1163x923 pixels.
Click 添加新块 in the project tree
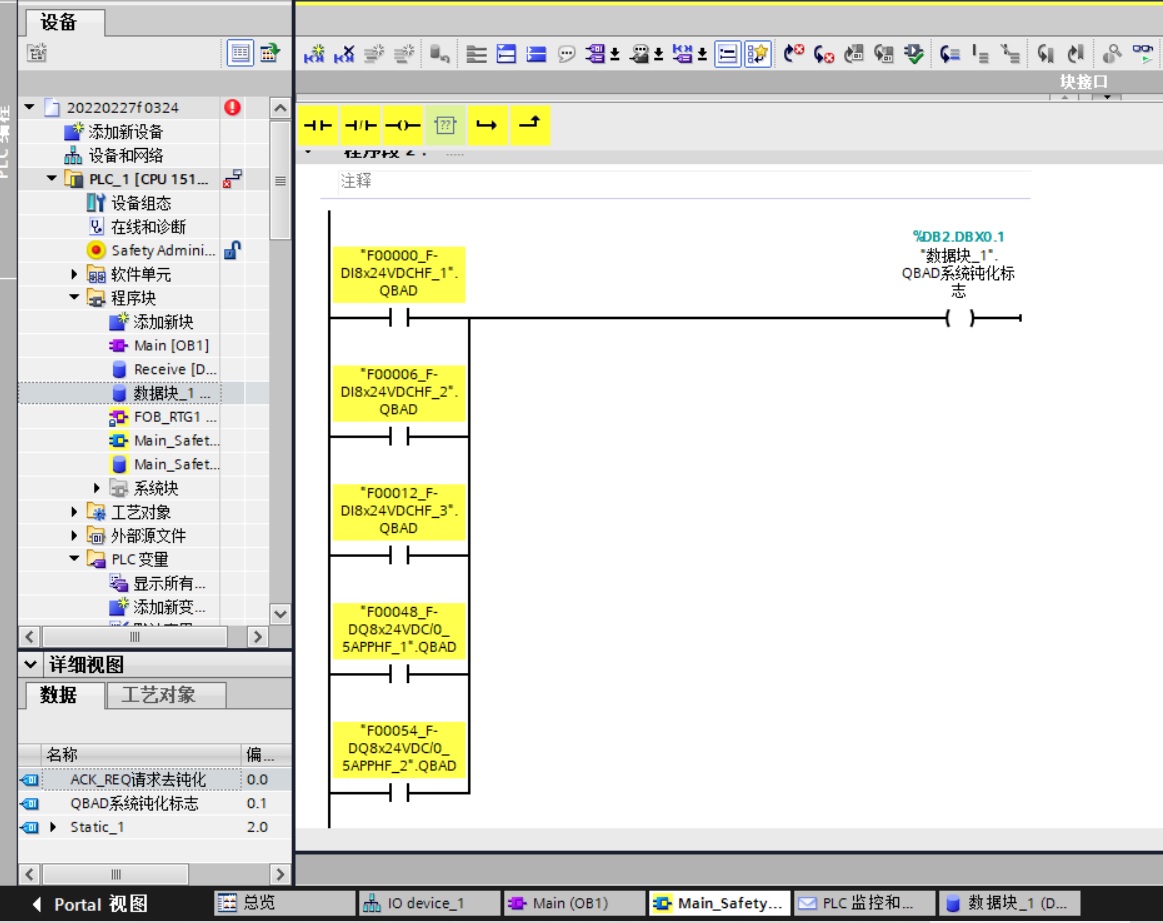pyautogui.click(x=163, y=322)
